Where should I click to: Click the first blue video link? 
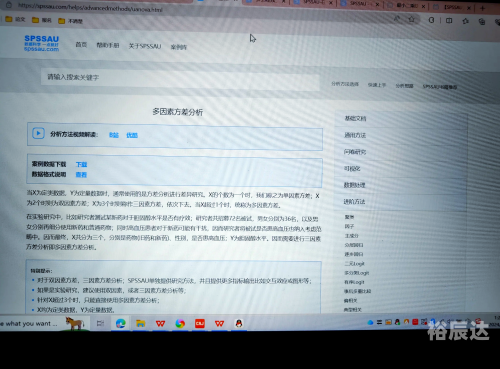tap(114, 135)
